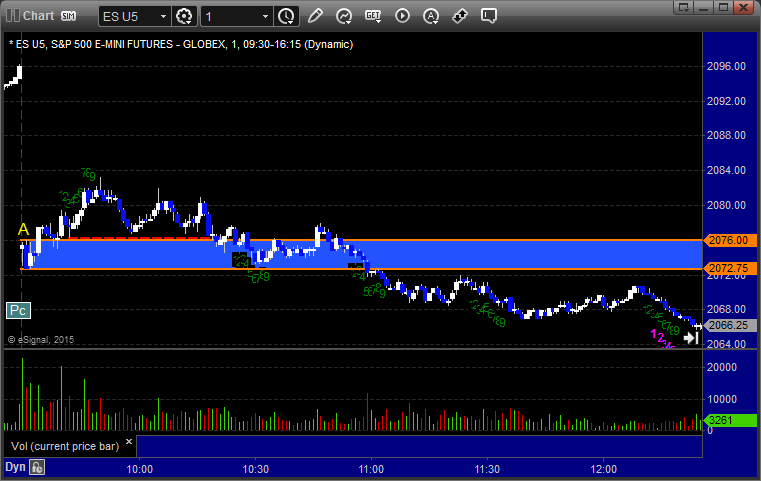Click the 10:30 time axis label

coord(256,469)
